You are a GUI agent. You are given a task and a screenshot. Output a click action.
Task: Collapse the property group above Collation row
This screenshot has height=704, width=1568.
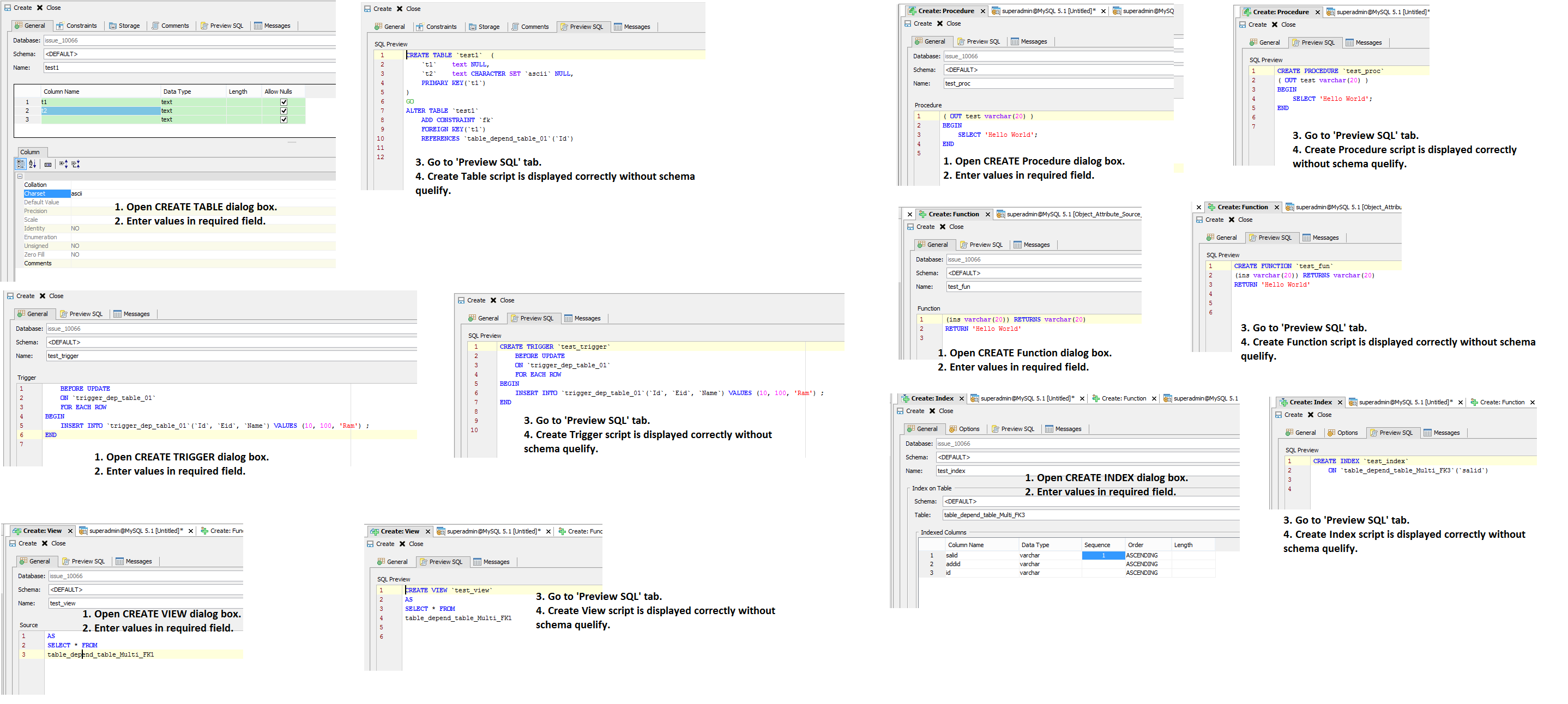click(x=20, y=177)
